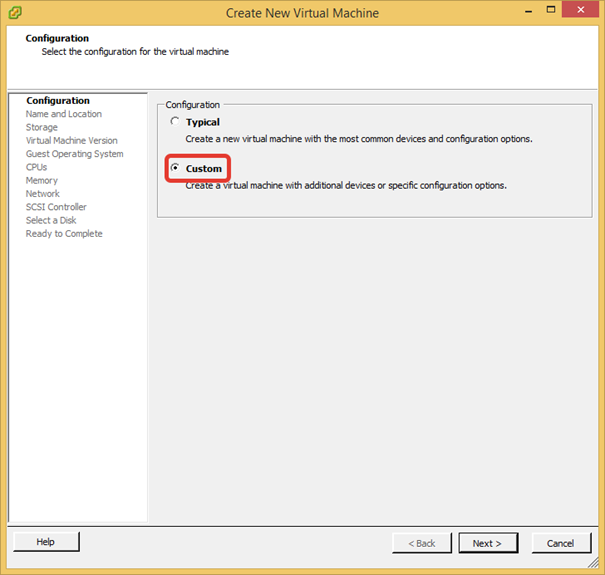The image size is (605, 575).
Task: Close the Create New Virtual Machine window
Action: pos(581,10)
